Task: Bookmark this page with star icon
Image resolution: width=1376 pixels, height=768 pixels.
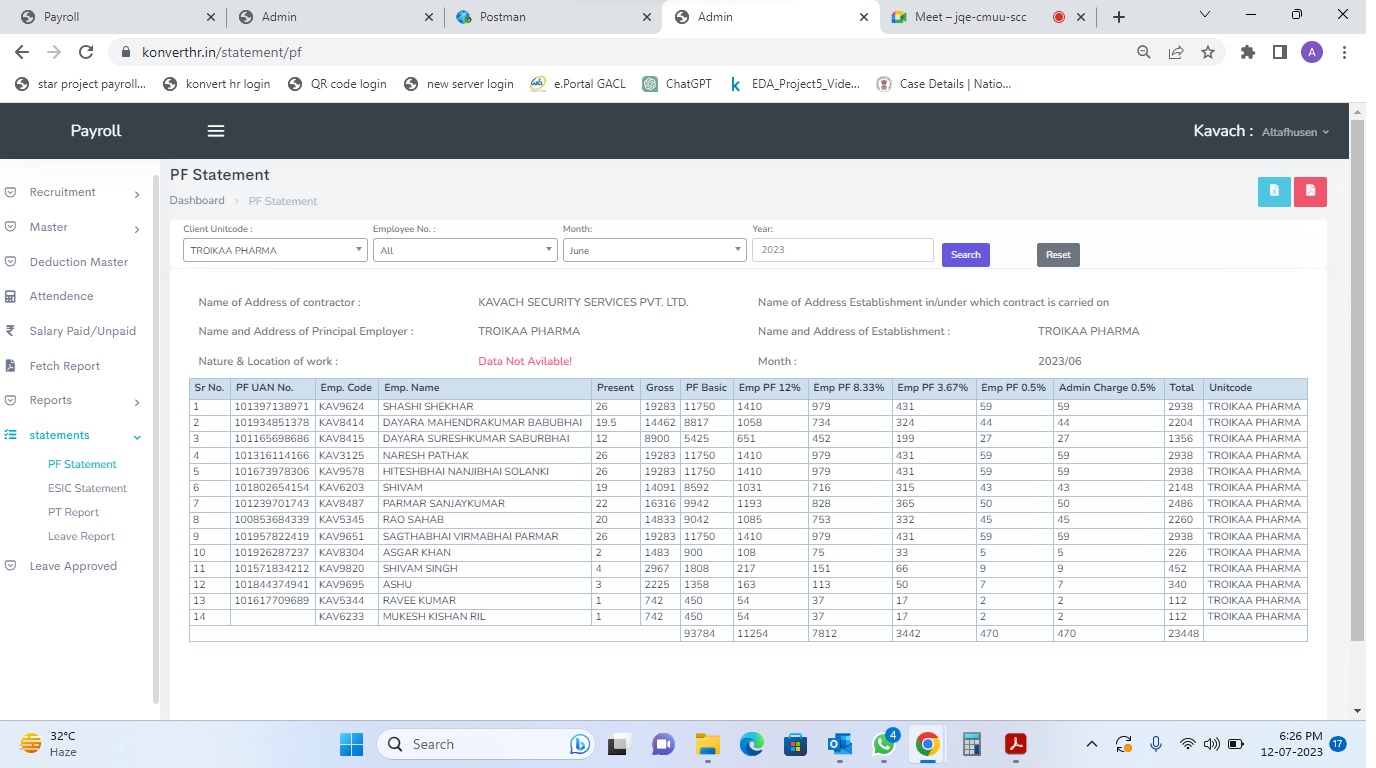Action: tap(1208, 53)
